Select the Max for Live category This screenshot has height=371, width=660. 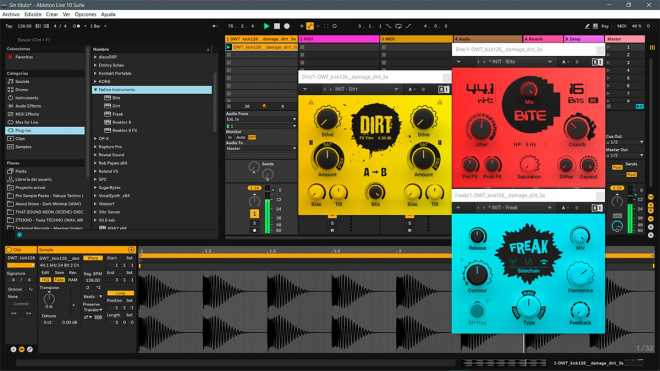(x=27, y=122)
